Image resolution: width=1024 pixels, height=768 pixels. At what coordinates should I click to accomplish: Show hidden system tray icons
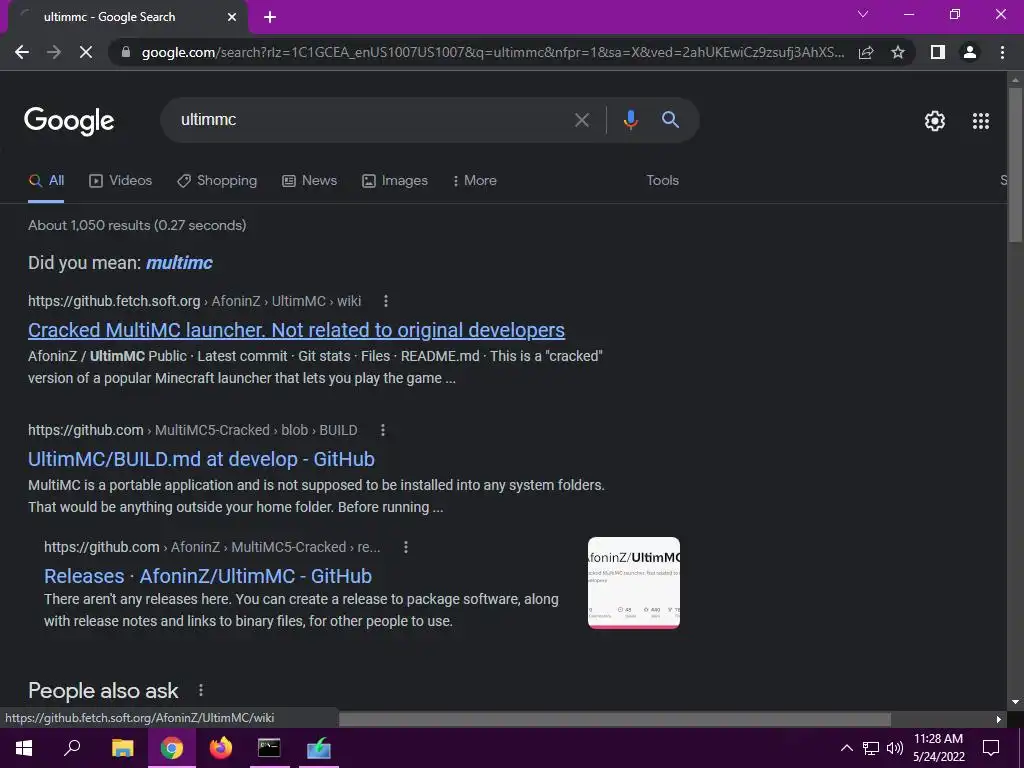(846, 748)
